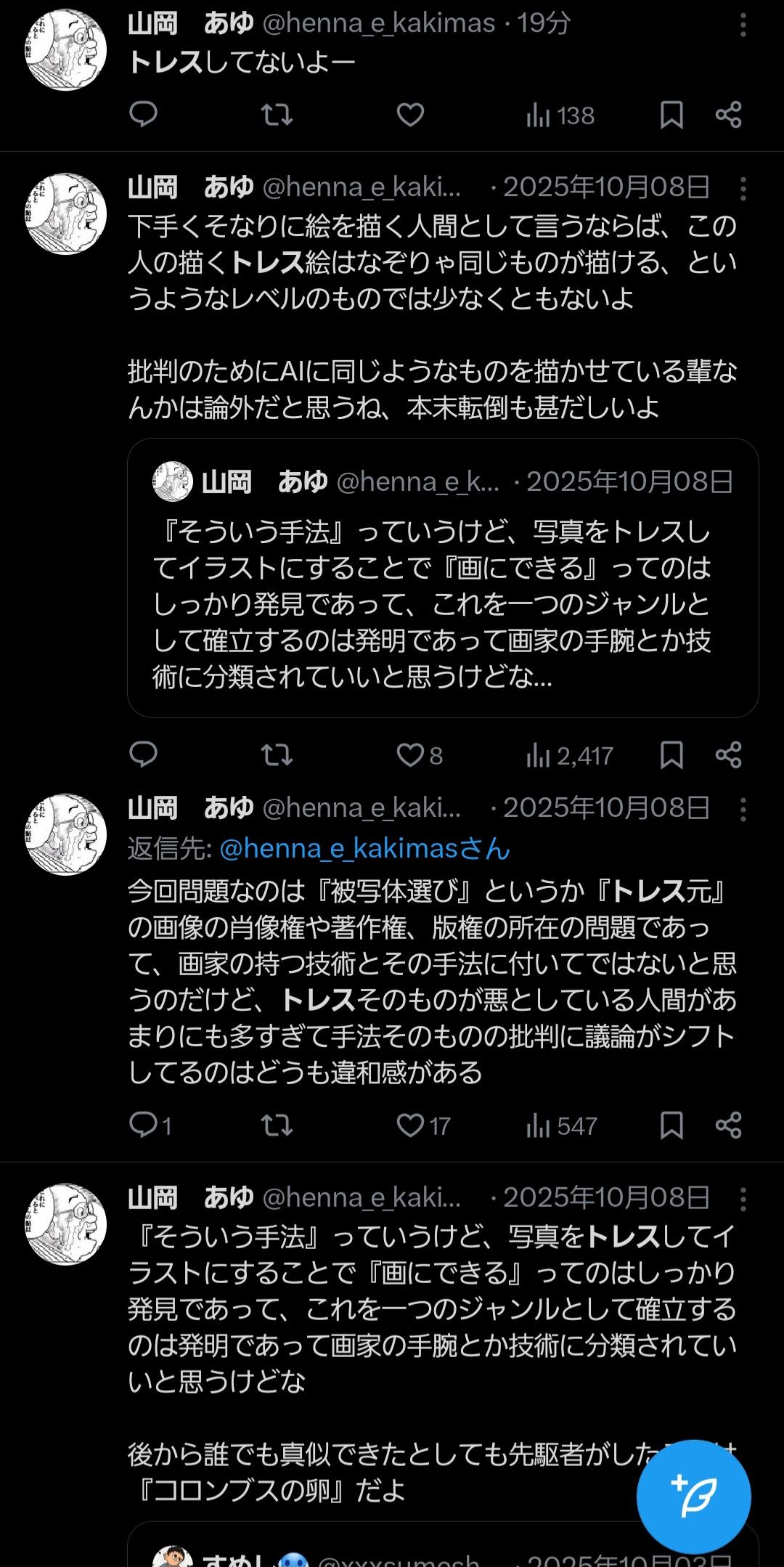The height and width of the screenshot is (1567, 784).
Task: Repost the tweet with 17 likes
Action: click(277, 1126)
